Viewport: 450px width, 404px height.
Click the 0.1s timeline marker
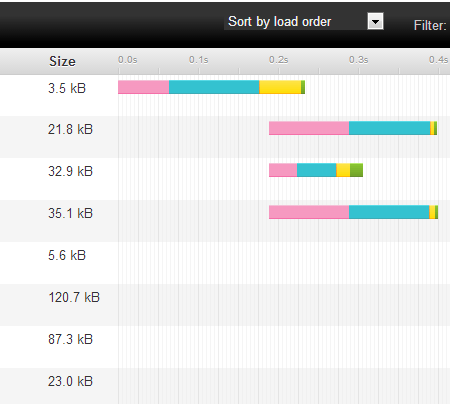click(x=198, y=60)
